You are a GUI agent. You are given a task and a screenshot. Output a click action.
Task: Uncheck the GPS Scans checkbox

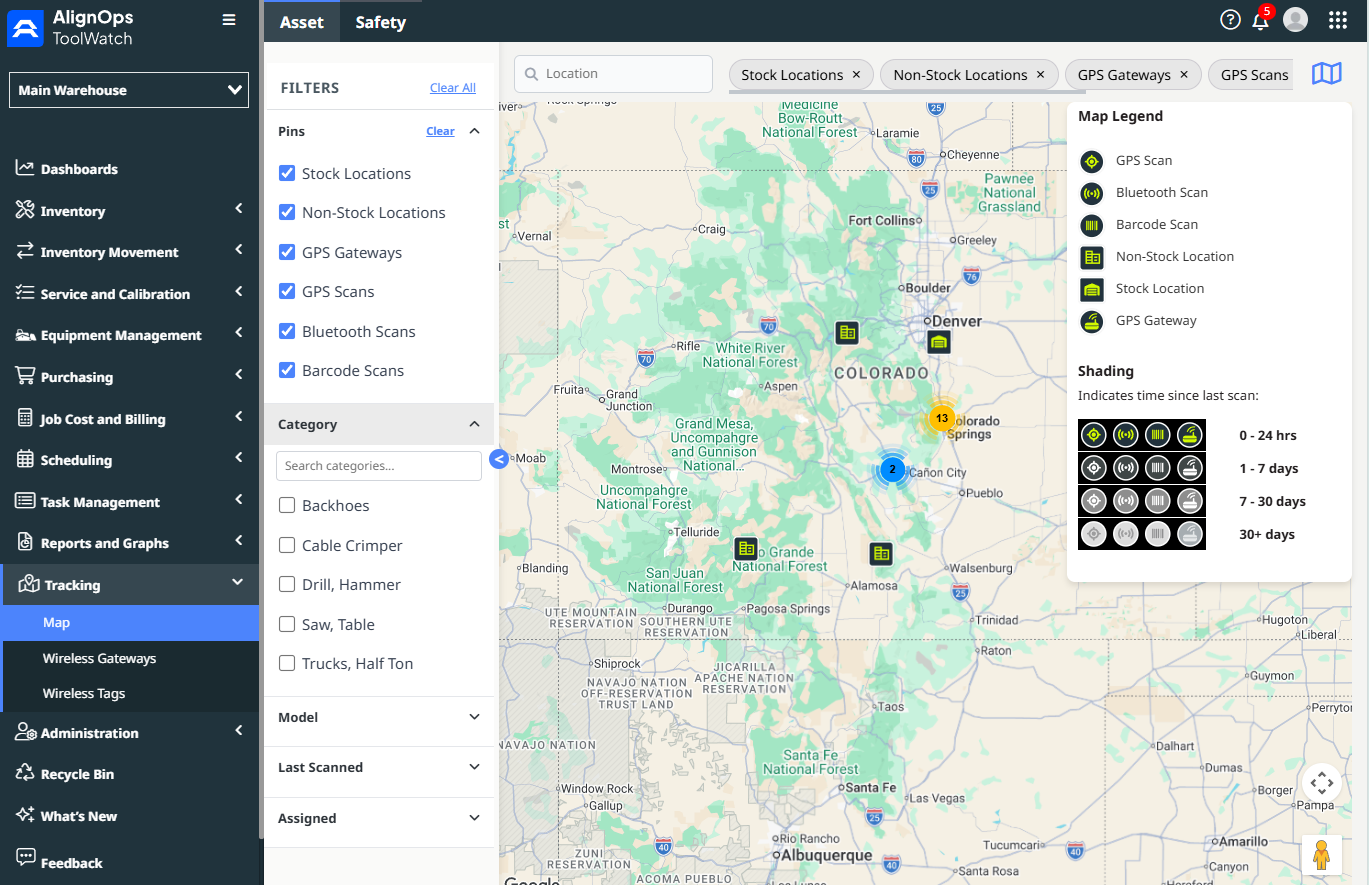pos(287,291)
